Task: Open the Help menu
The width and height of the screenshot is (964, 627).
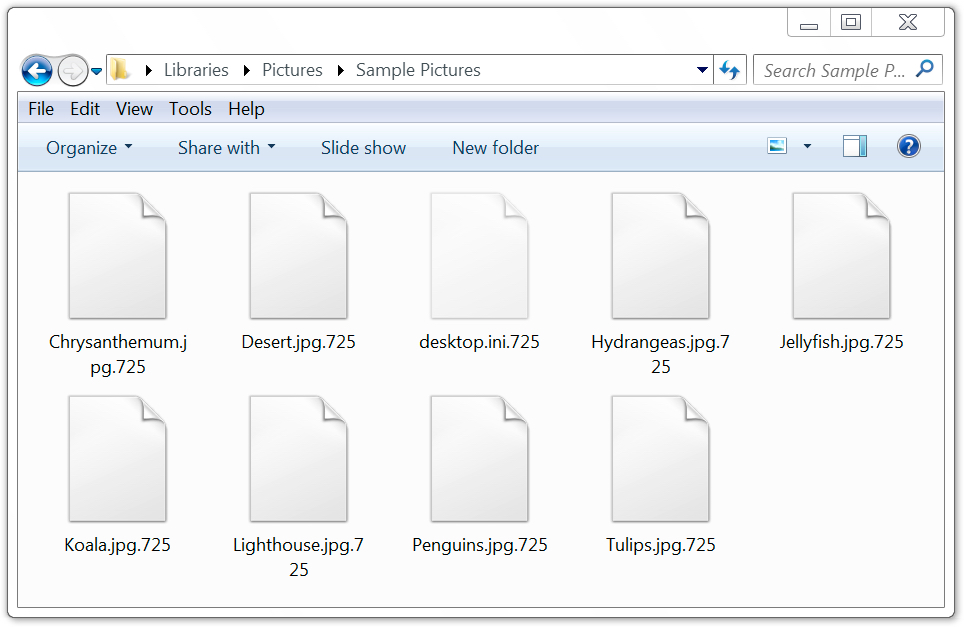Action: tap(246, 109)
